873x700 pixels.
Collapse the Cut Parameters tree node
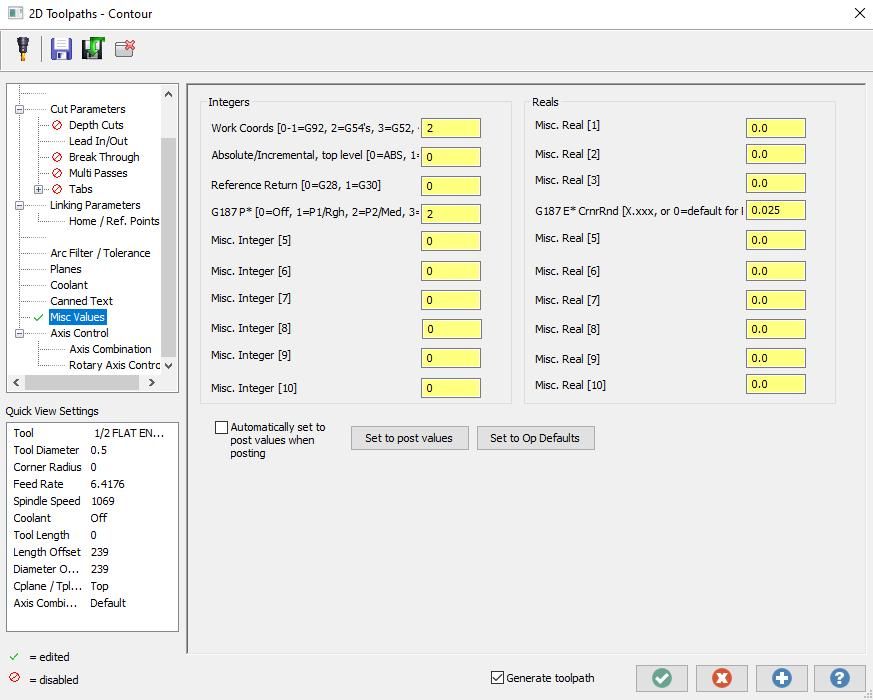tap(19, 110)
